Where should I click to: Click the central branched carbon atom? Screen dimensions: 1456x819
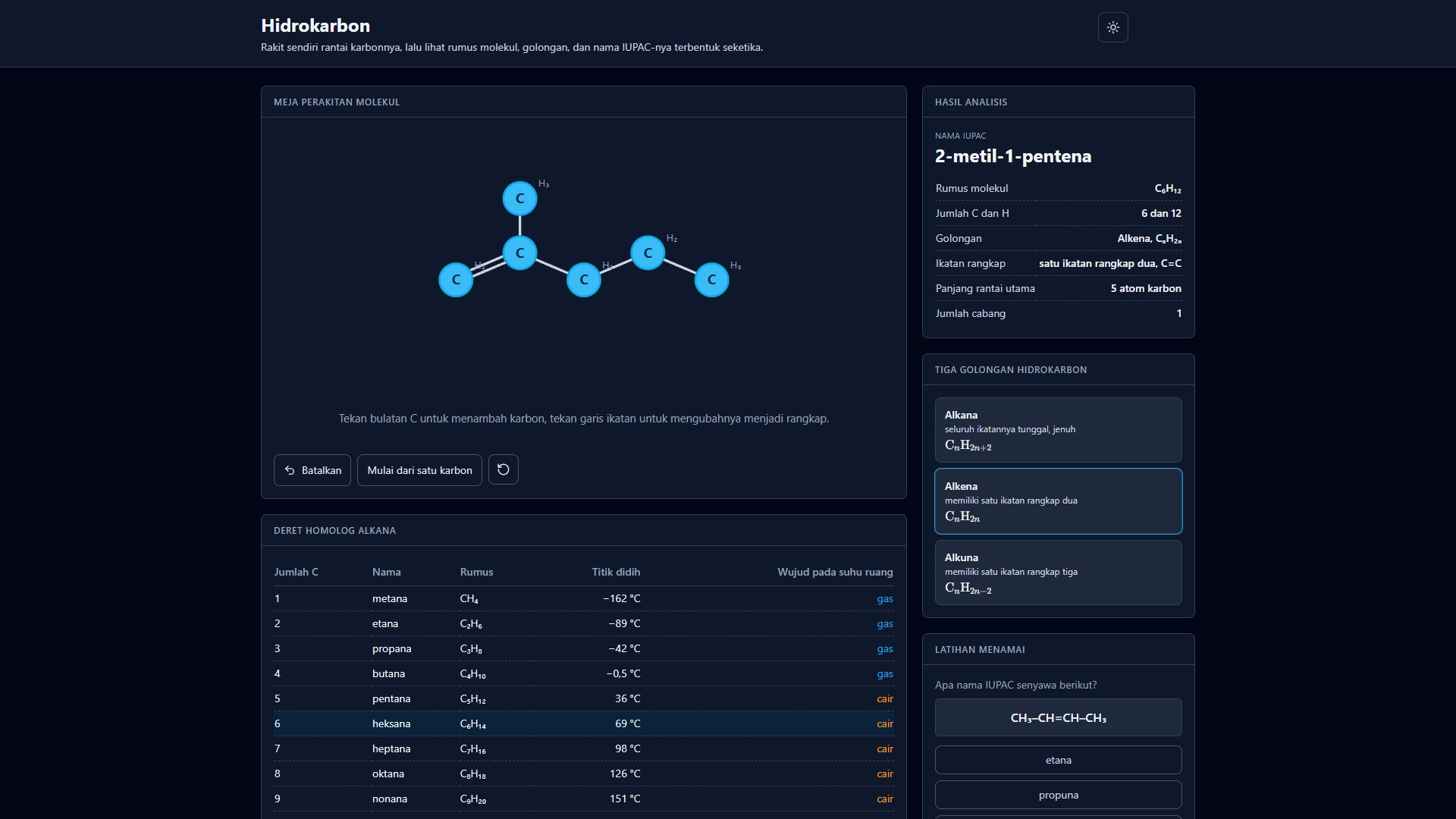[x=519, y=253]
